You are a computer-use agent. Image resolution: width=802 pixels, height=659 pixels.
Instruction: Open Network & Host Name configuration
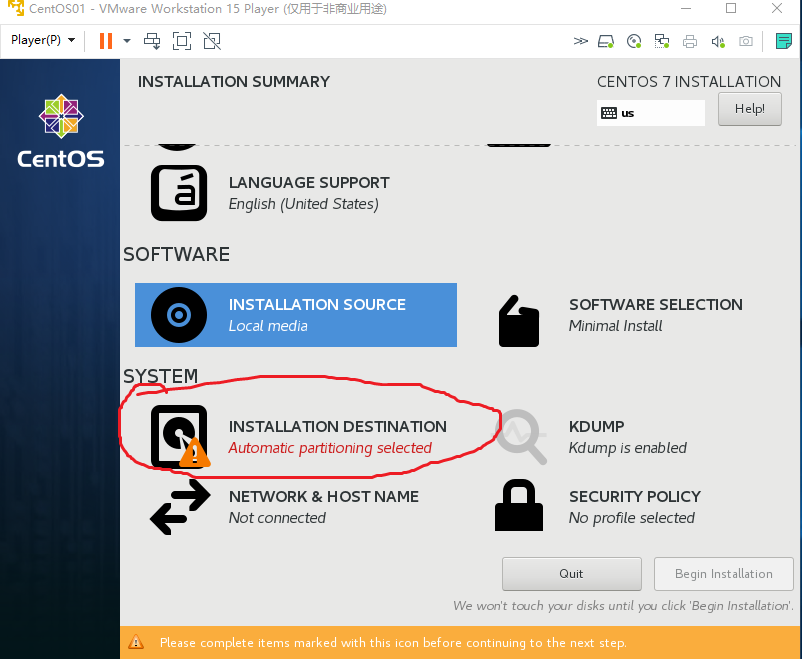(x=322, y=506)
